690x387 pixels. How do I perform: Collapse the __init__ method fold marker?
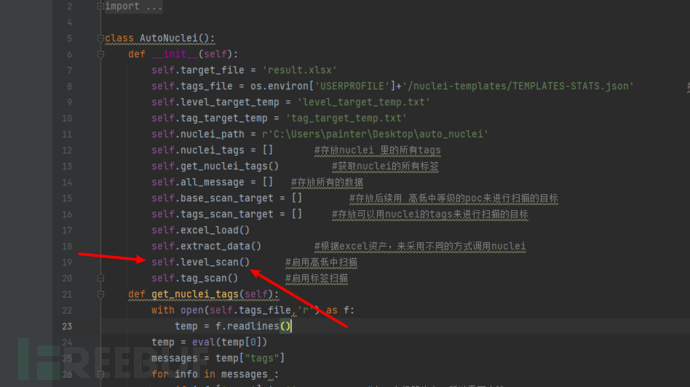100,55
